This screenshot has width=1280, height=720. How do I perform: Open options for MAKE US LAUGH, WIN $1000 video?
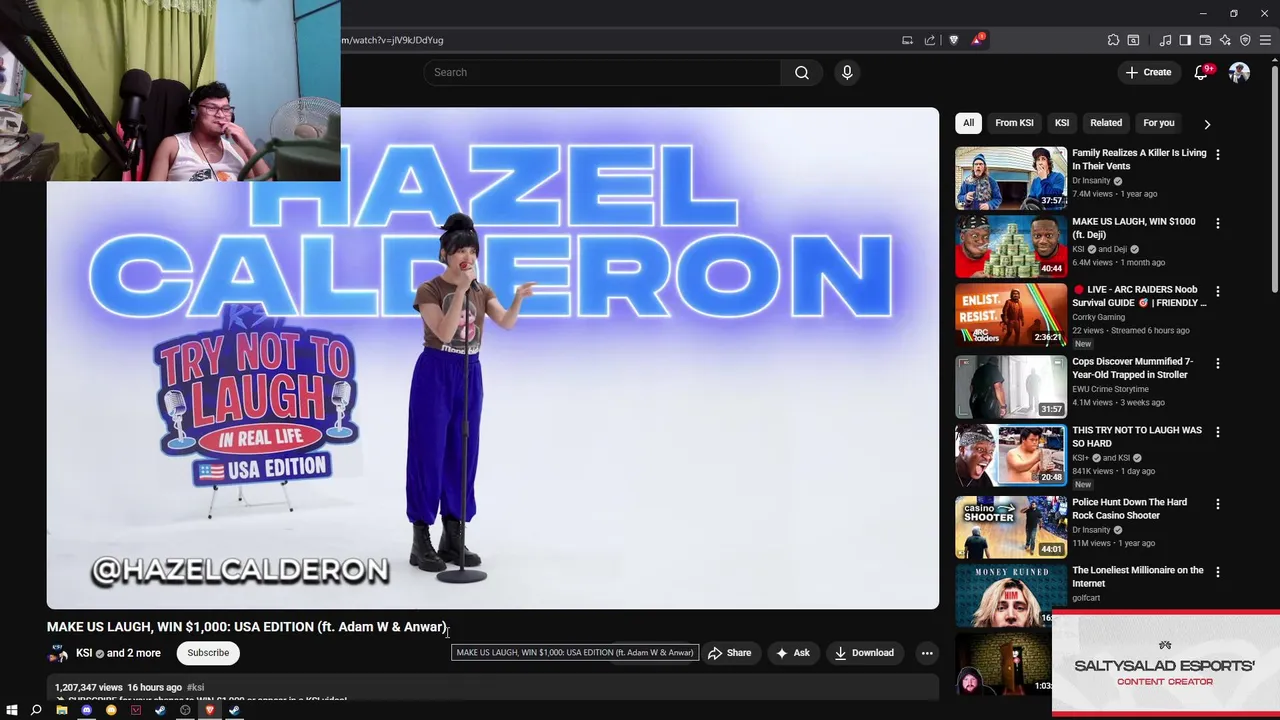pos(1217,223)
